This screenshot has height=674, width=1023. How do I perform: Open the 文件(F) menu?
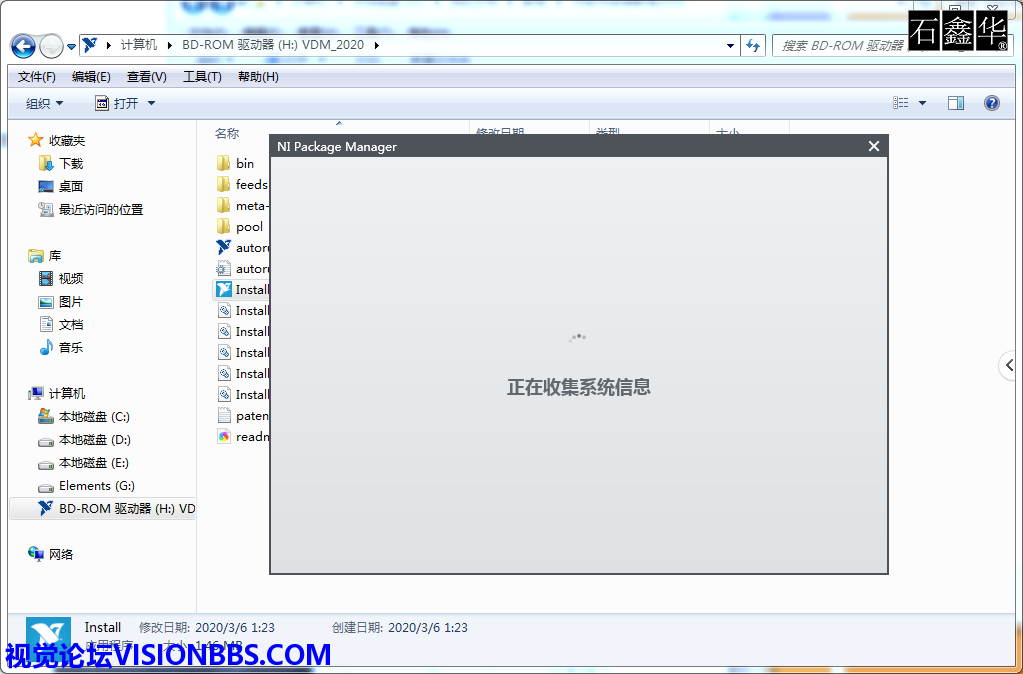(37, 77)
